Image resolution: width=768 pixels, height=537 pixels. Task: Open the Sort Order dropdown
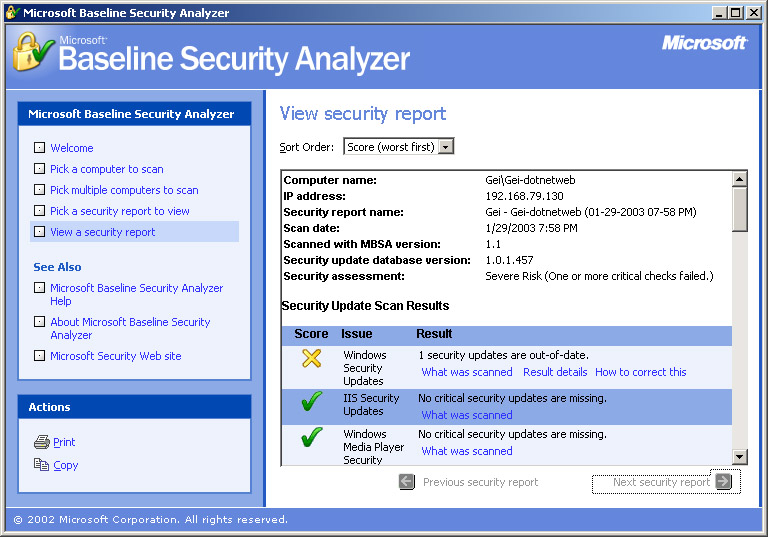(446, 147)
